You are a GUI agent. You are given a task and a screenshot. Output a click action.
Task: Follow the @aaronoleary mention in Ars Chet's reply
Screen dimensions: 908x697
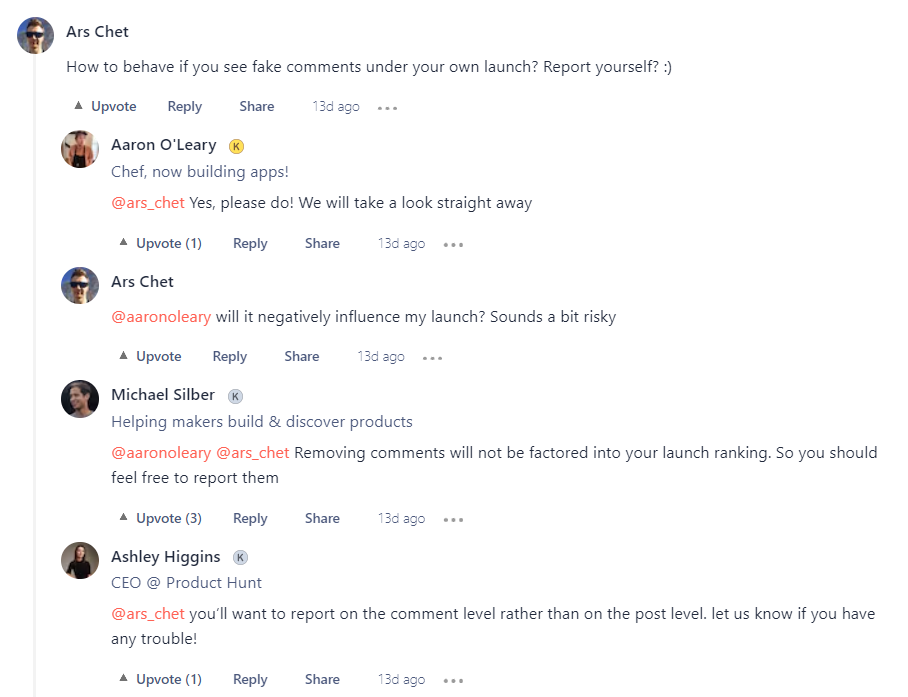tap(161, 317)
